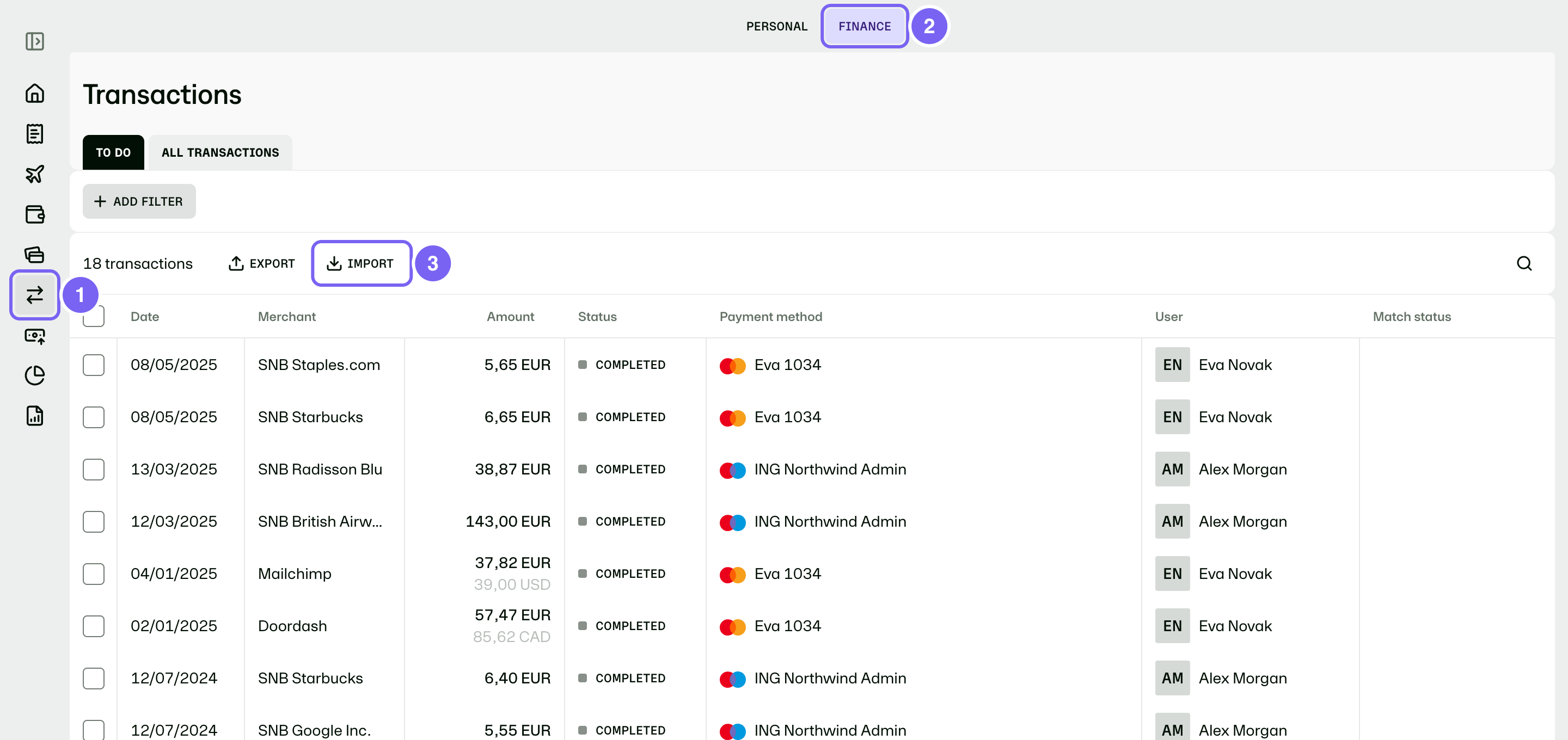Check the Mailchimp transaction checkbox
Screen dimensions: 1568x740
tap(94, 574)
